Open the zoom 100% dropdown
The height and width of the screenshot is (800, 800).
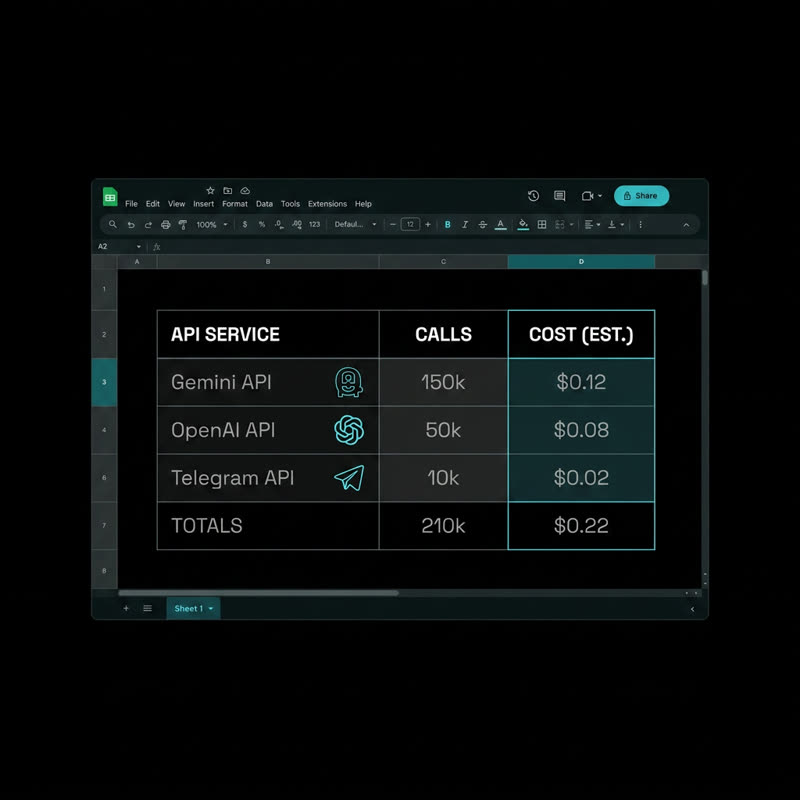click(x=212, y=224)
